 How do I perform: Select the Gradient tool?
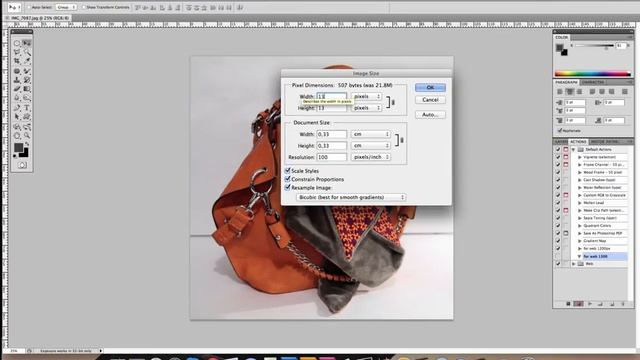pos(27,89)
